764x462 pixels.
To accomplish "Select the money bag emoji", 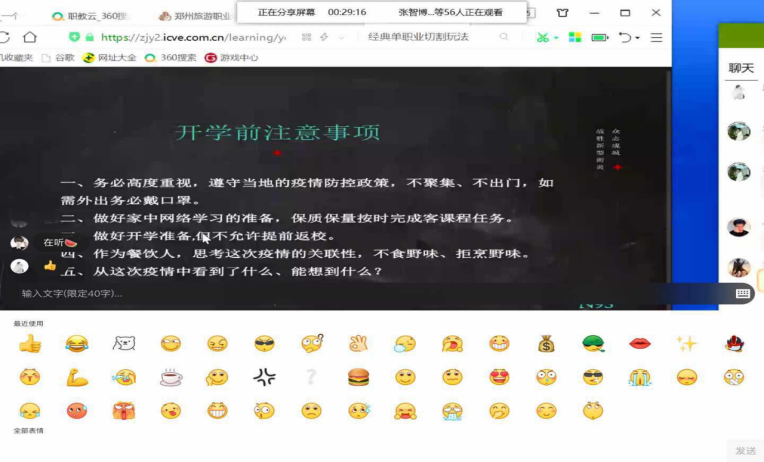I will pos(545,344).
